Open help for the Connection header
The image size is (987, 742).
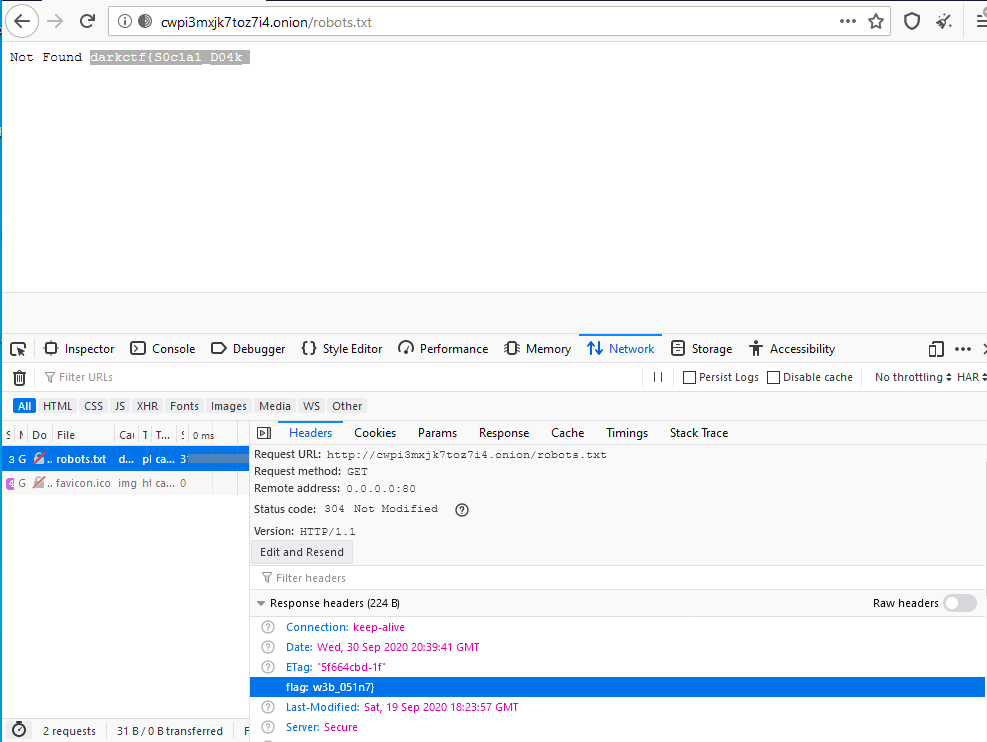click(268, 627)
